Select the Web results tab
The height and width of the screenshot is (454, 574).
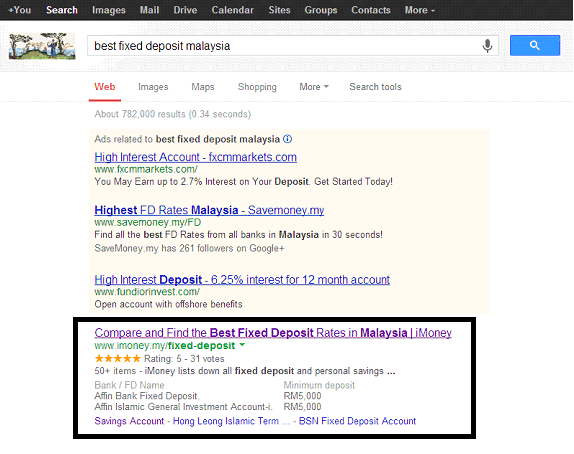coord(105,87)
